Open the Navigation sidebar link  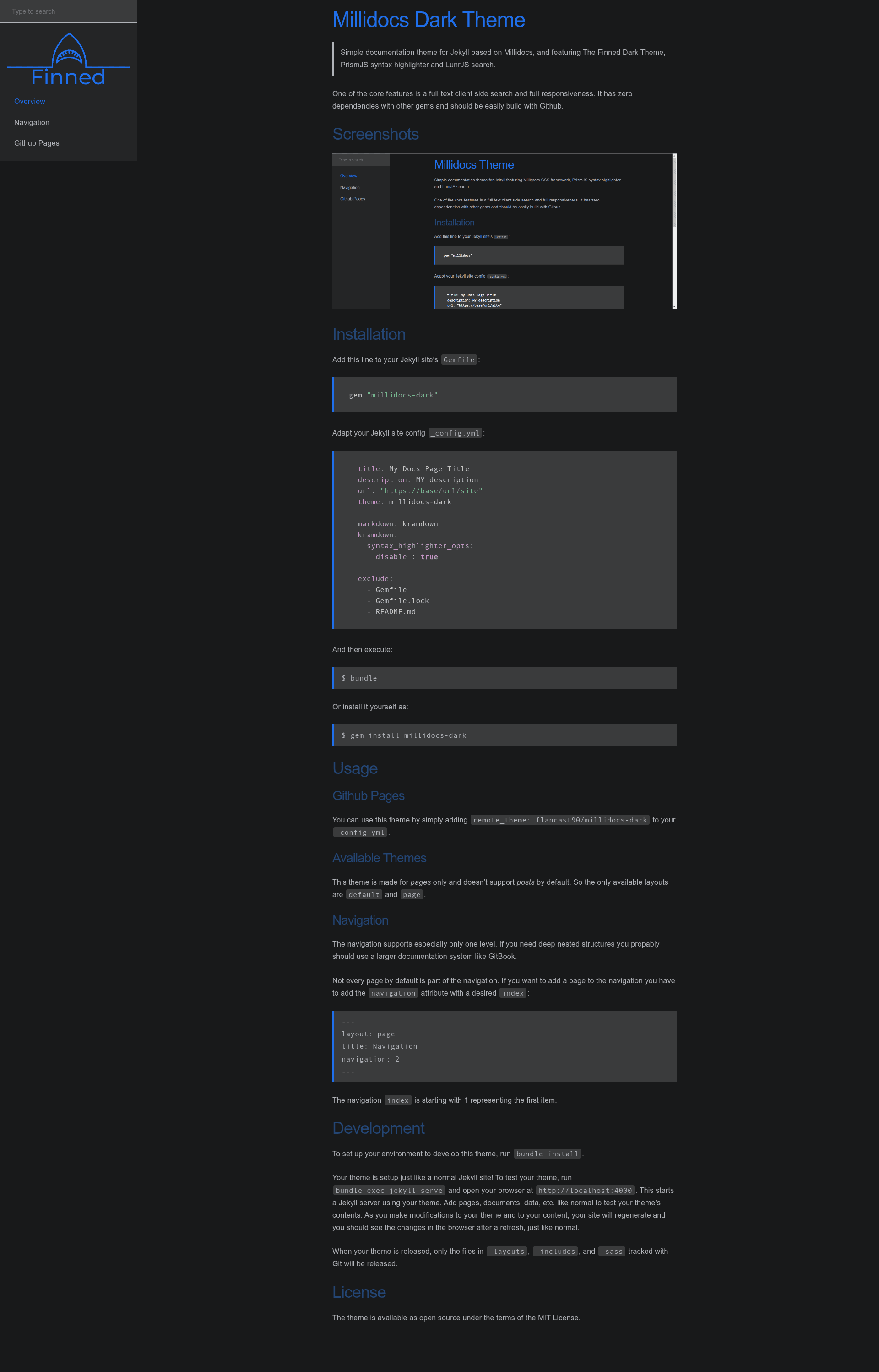pos(32,122)
